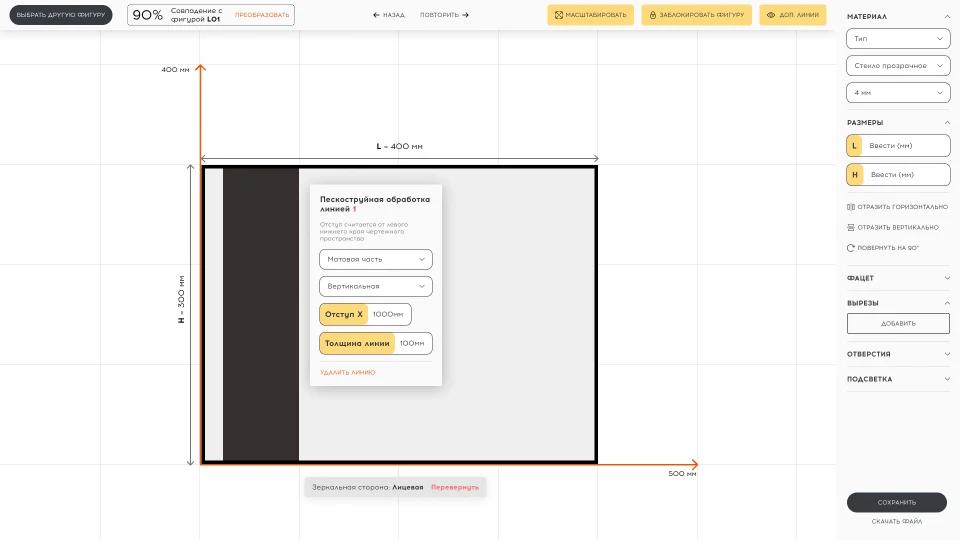Collapse the Размеры section
Viewport: 960px width, 540px height.
947,122
